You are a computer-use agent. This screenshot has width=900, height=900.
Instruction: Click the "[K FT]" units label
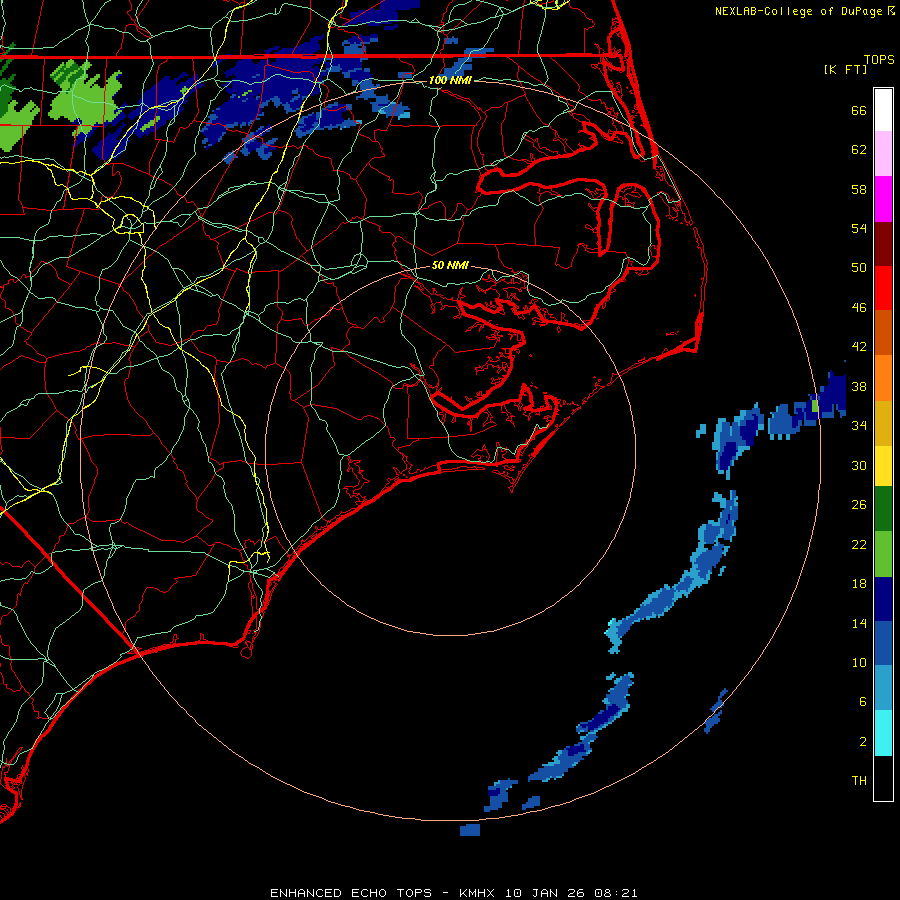pyautogui.click(x=845, y=69)
